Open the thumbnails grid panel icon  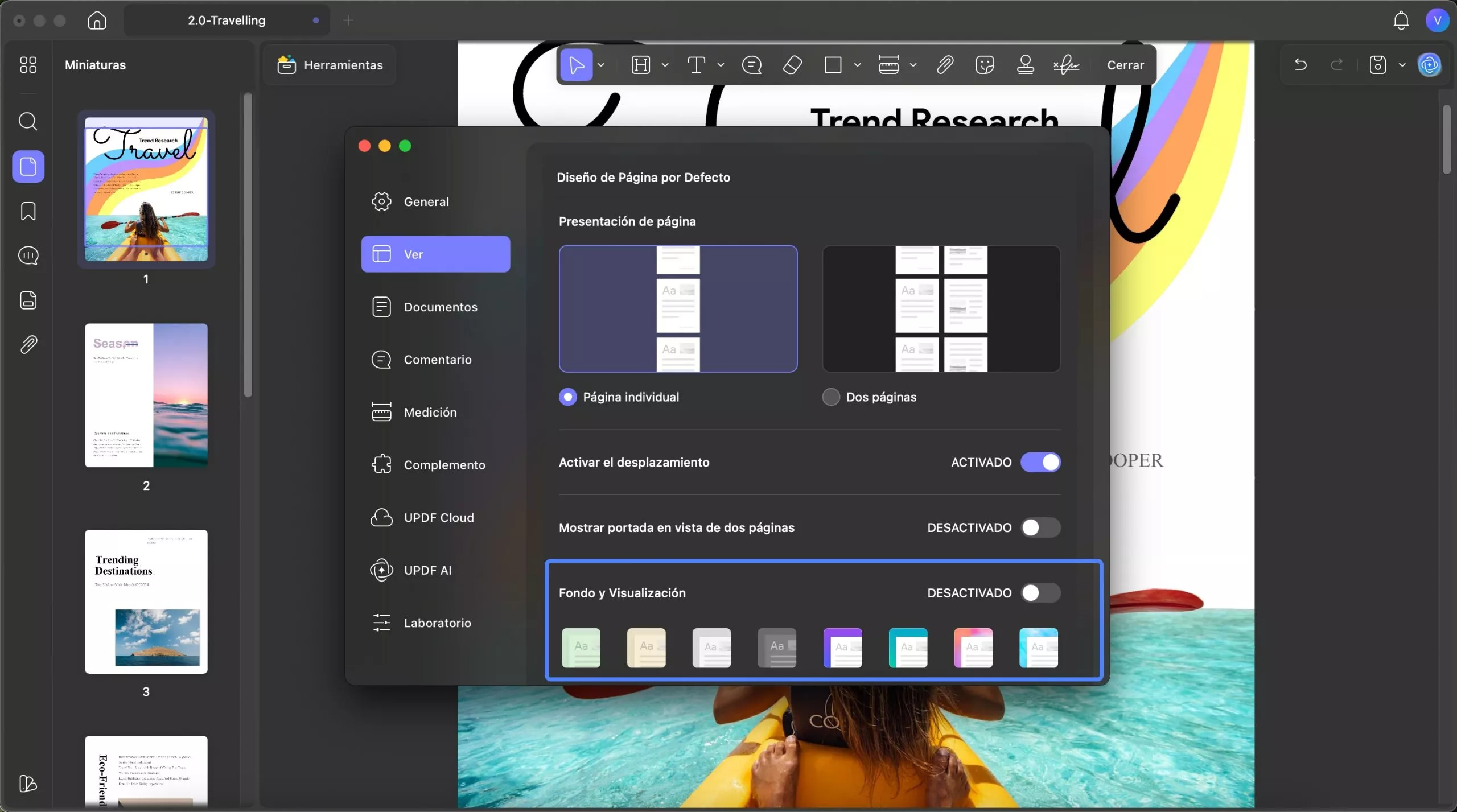coord(28,65)
